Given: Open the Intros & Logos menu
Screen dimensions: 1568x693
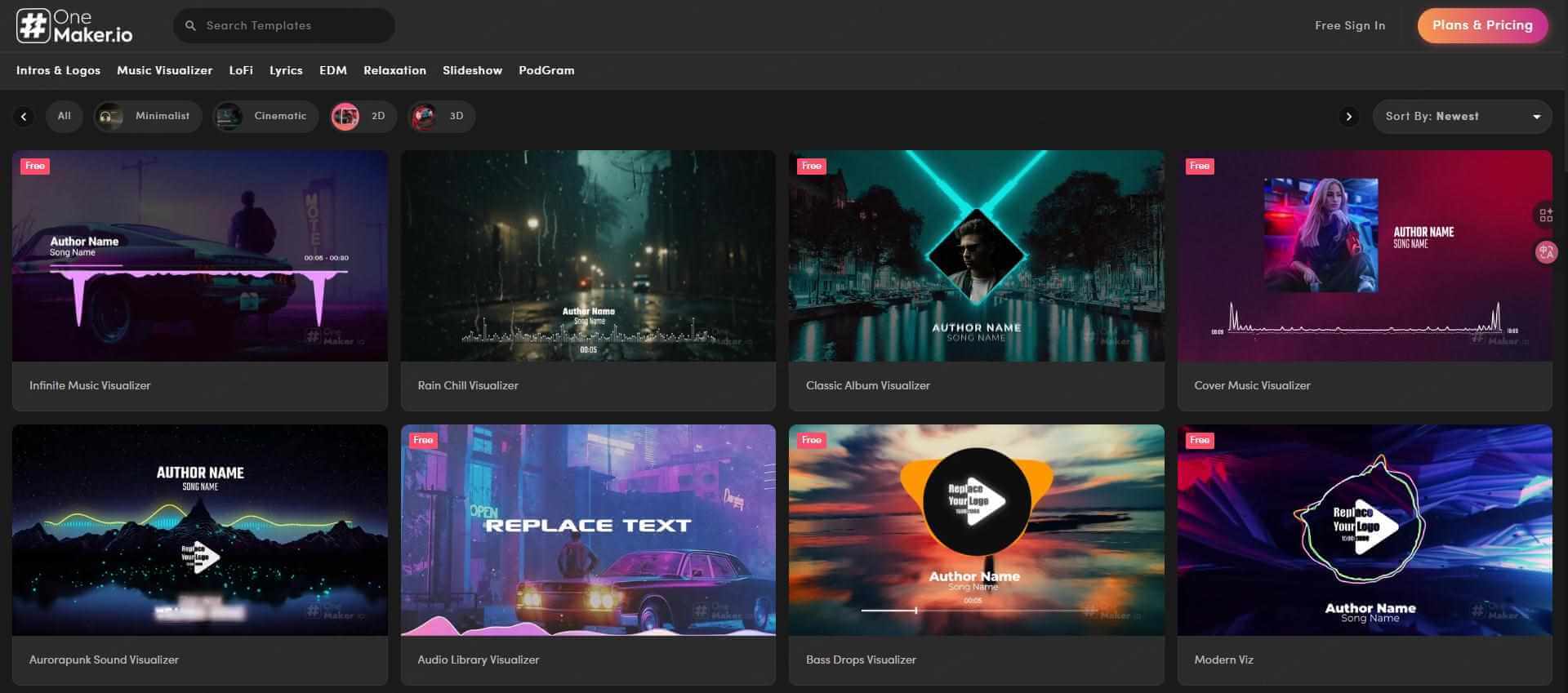Looking at the screenshot, I should 58,70.
